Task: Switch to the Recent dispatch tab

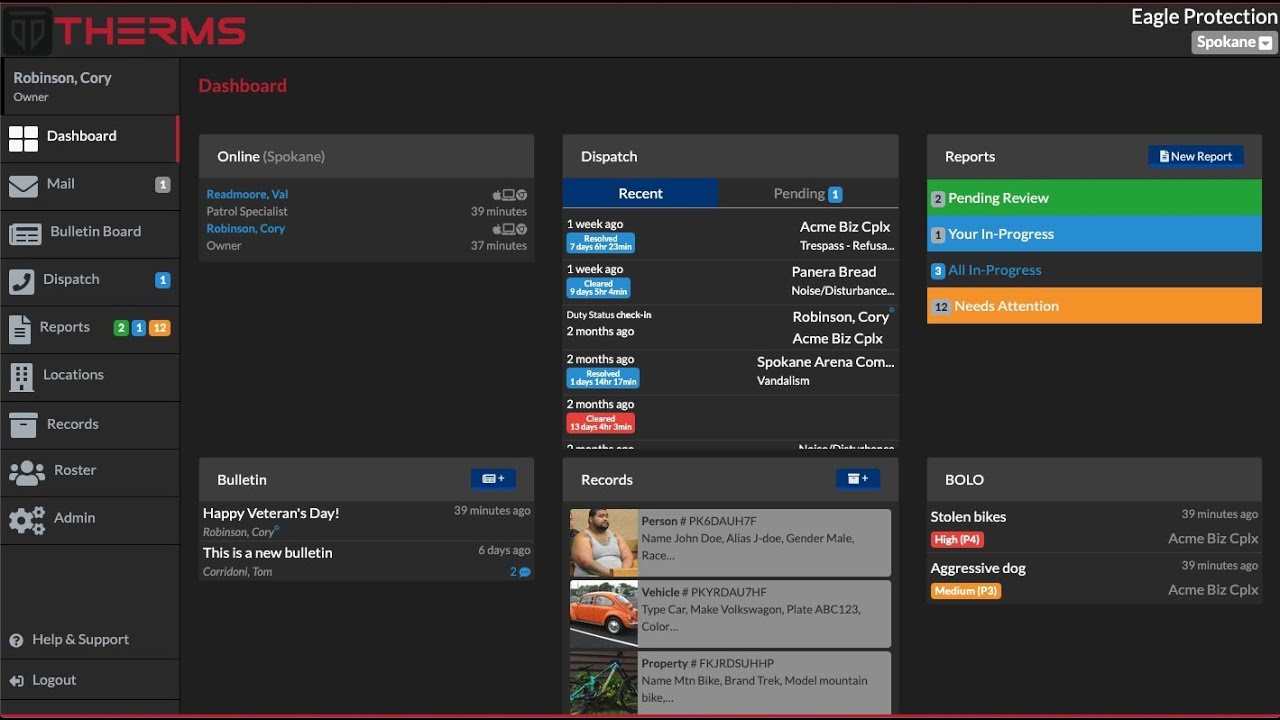Action: [640, 194]
